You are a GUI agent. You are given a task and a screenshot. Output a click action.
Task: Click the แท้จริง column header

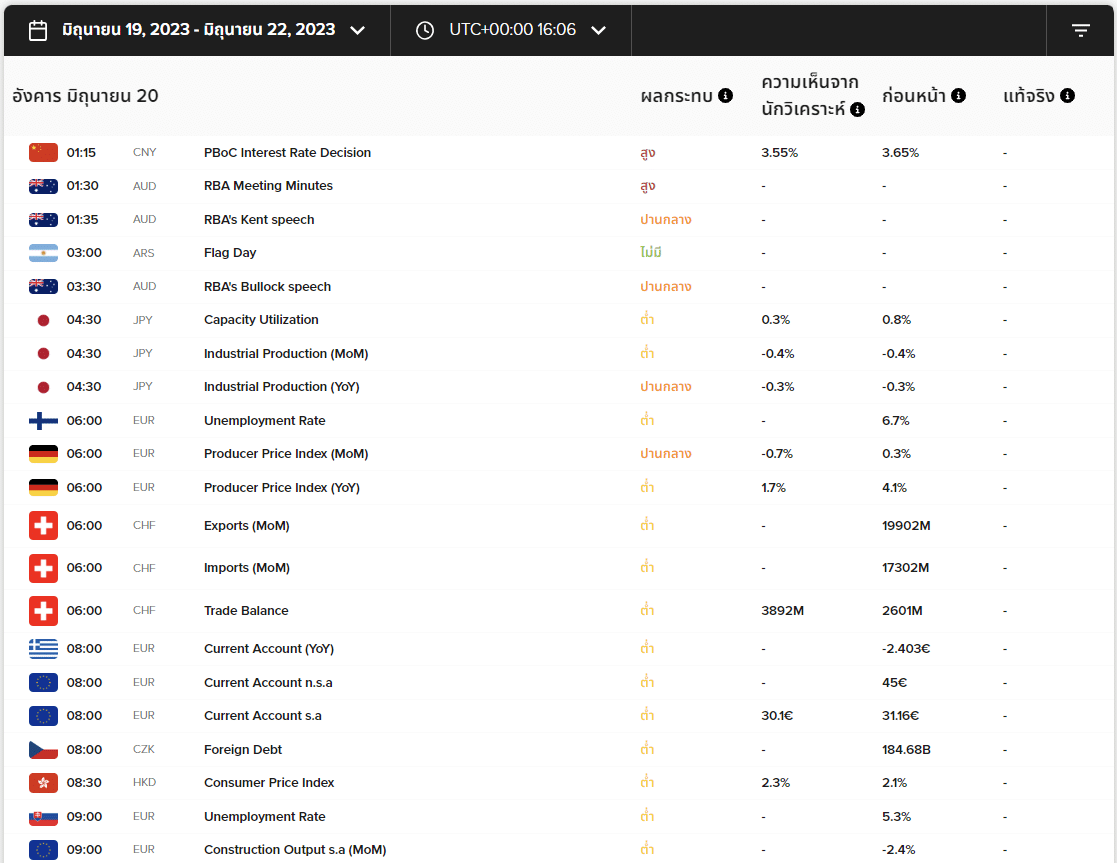pyautogui.click(x=1029, y=95)
